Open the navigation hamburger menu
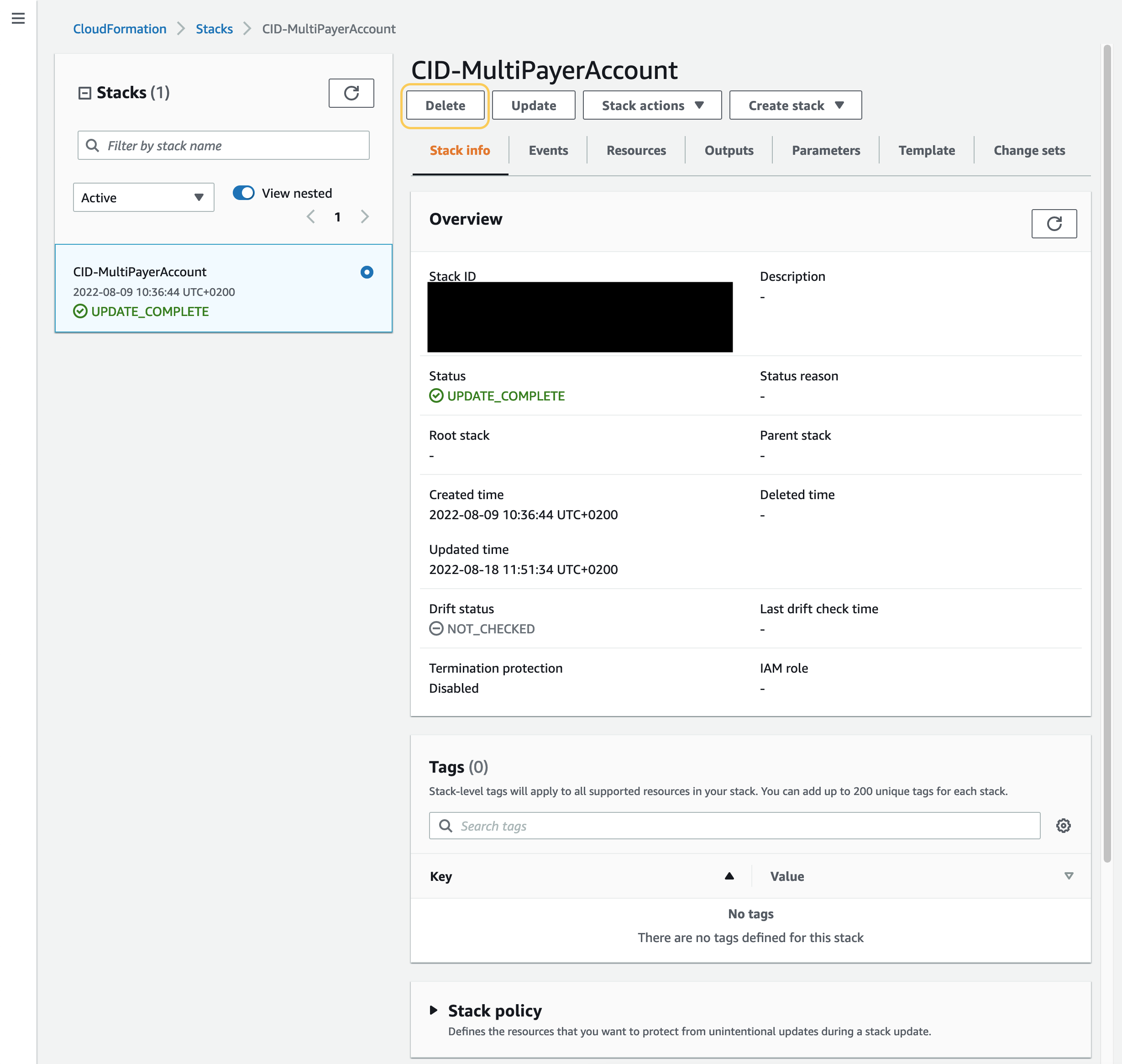Viewport: 1122px width, 1064px height. [19, 19]
